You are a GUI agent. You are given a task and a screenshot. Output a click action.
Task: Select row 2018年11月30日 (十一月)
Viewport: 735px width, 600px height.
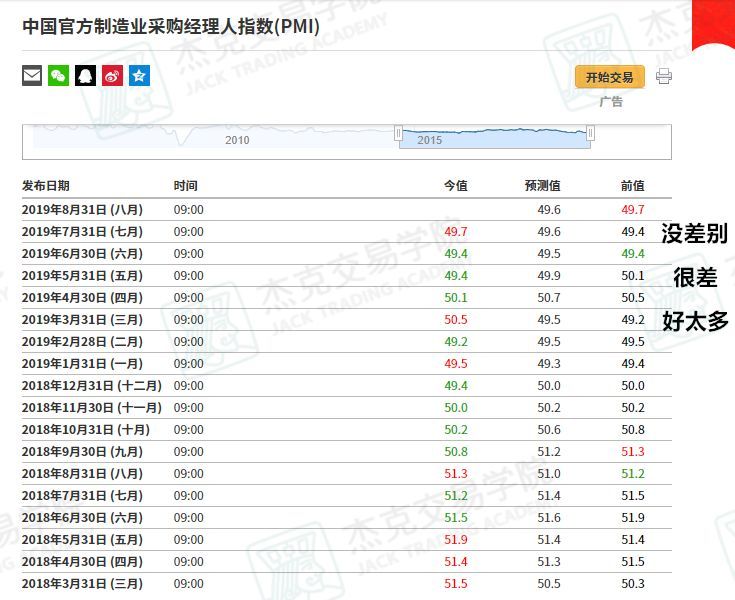click(x=347, y=408)
